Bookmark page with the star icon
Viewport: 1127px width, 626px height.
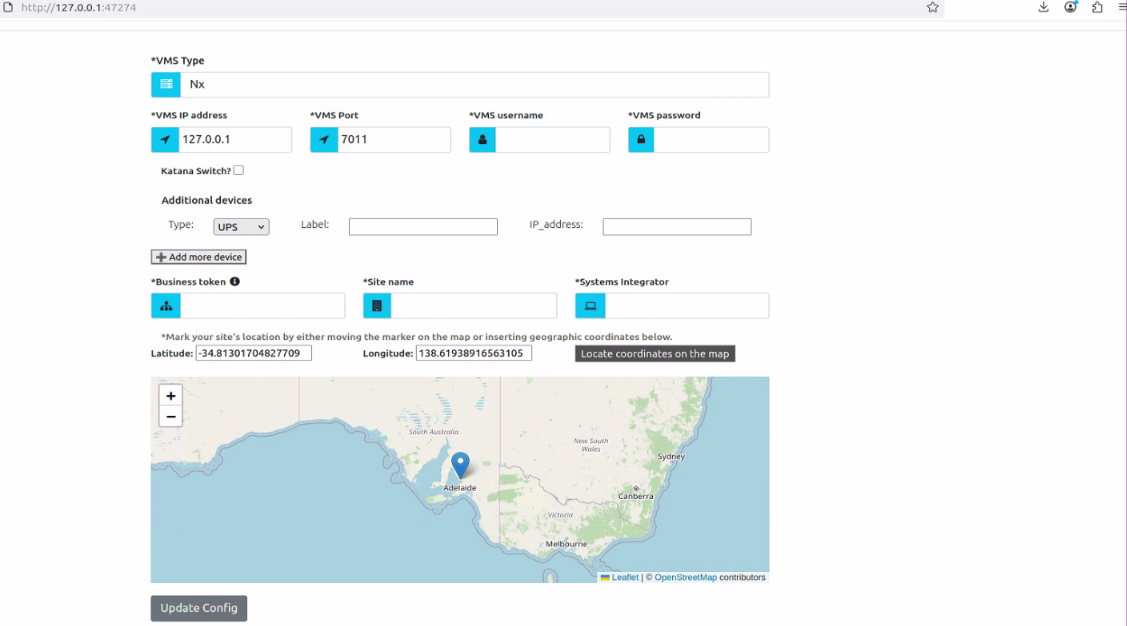point(933,7)
